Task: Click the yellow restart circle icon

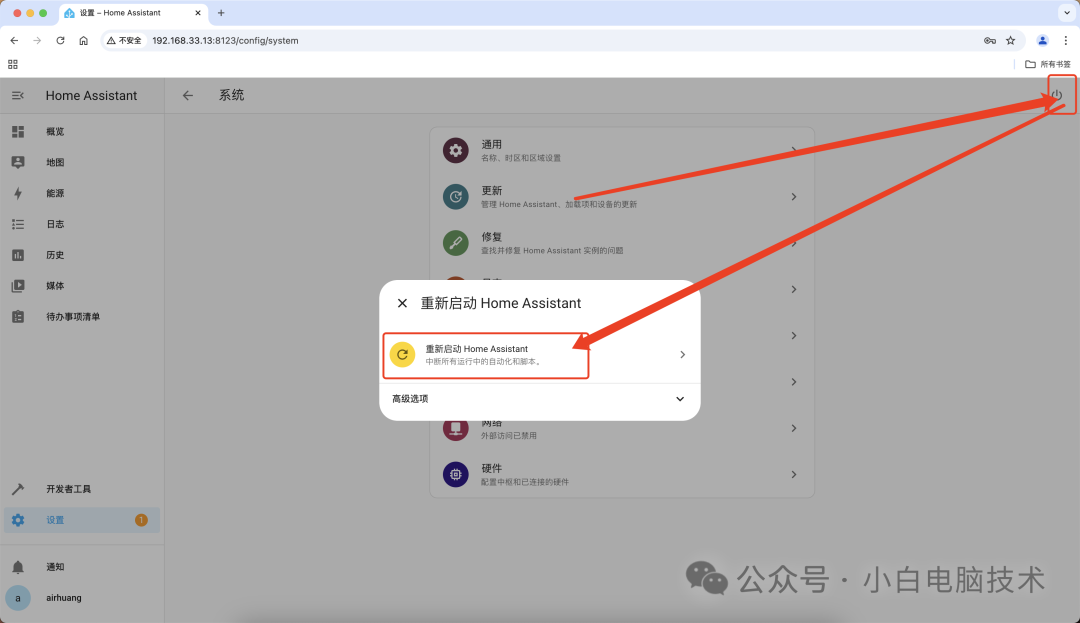Action: (402, 355)
